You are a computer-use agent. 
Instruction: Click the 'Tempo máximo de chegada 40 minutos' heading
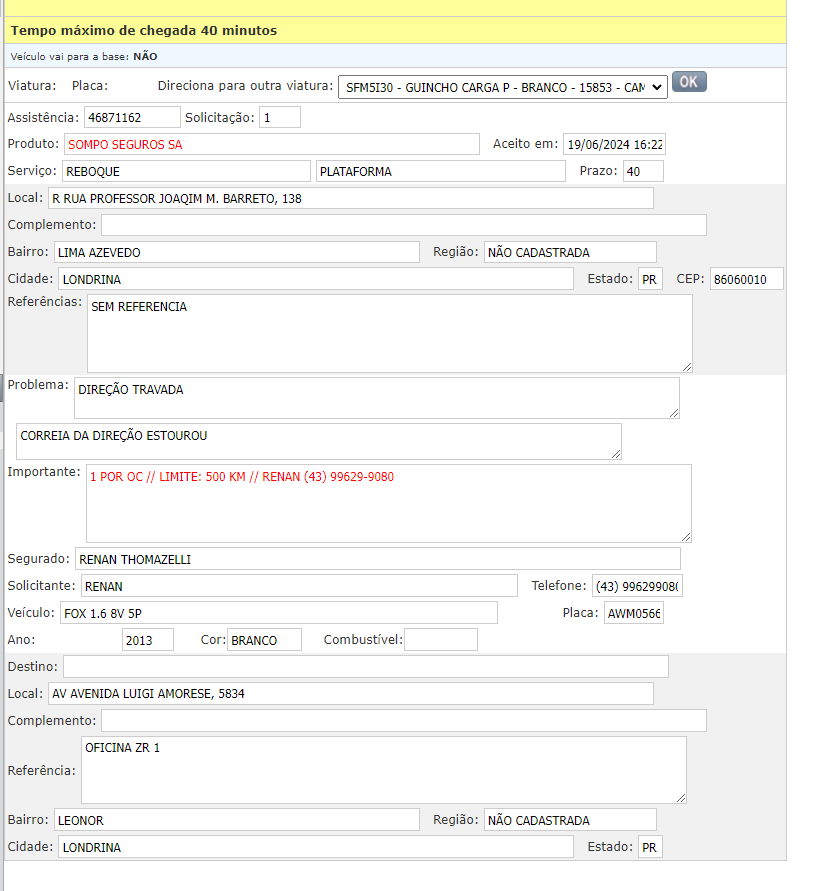(144, 31)
